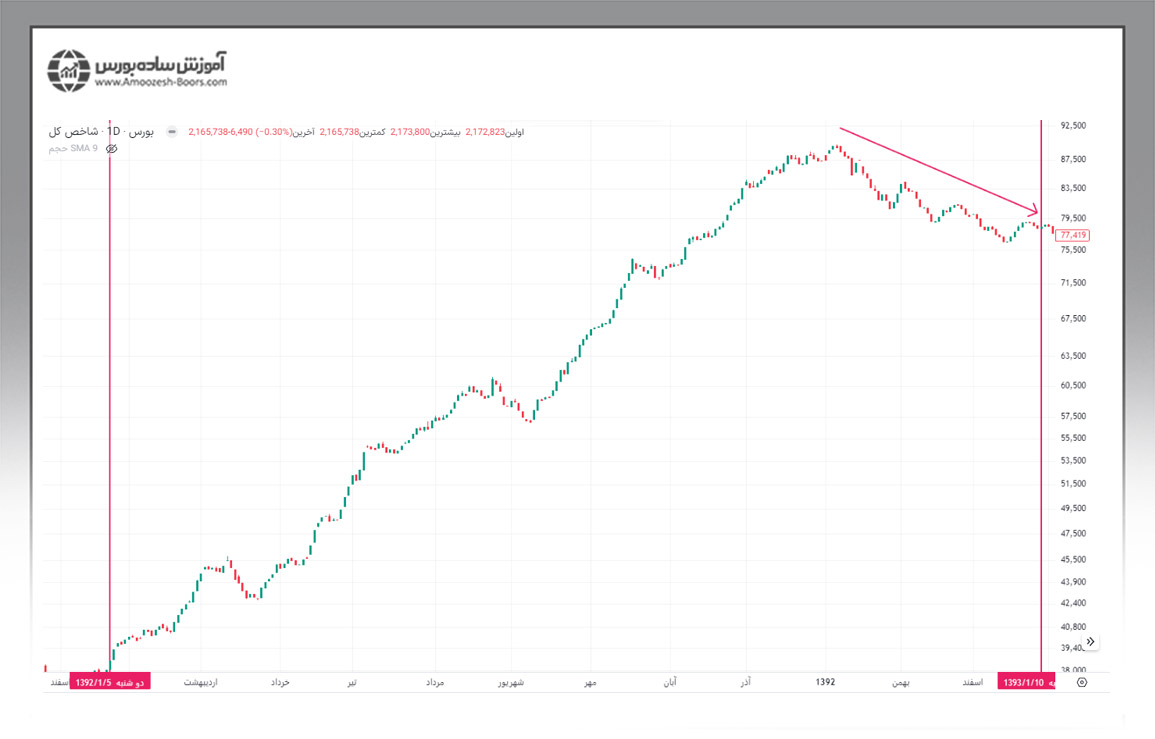Click the شاخص کل symbol title
Screen dimensions: 1155x739
tap(70, 132)
